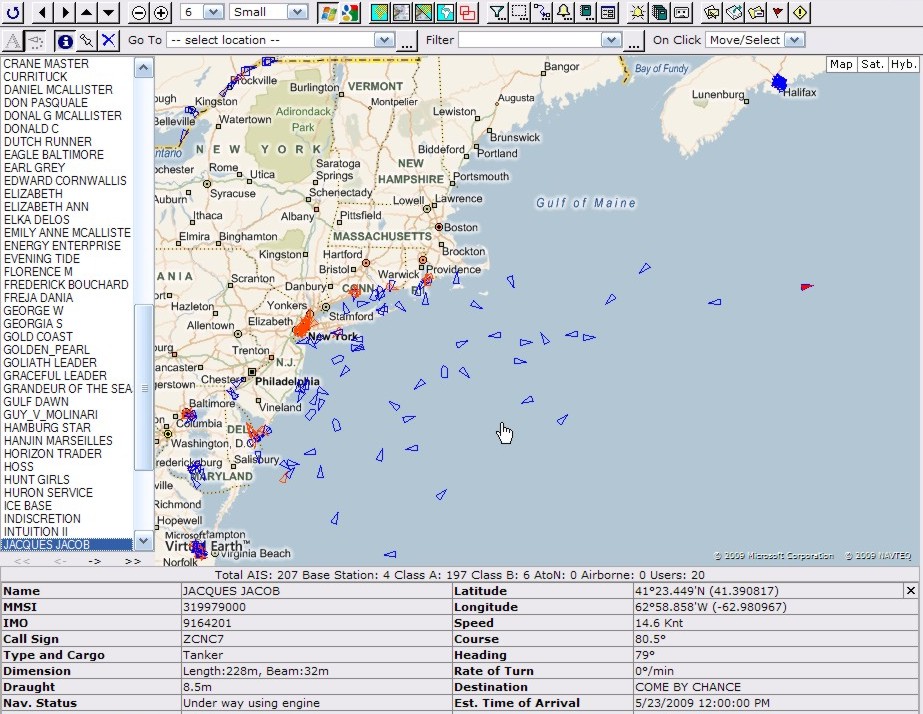Switch map to Map view
923x714 pixels.
[x=841, y=64]
